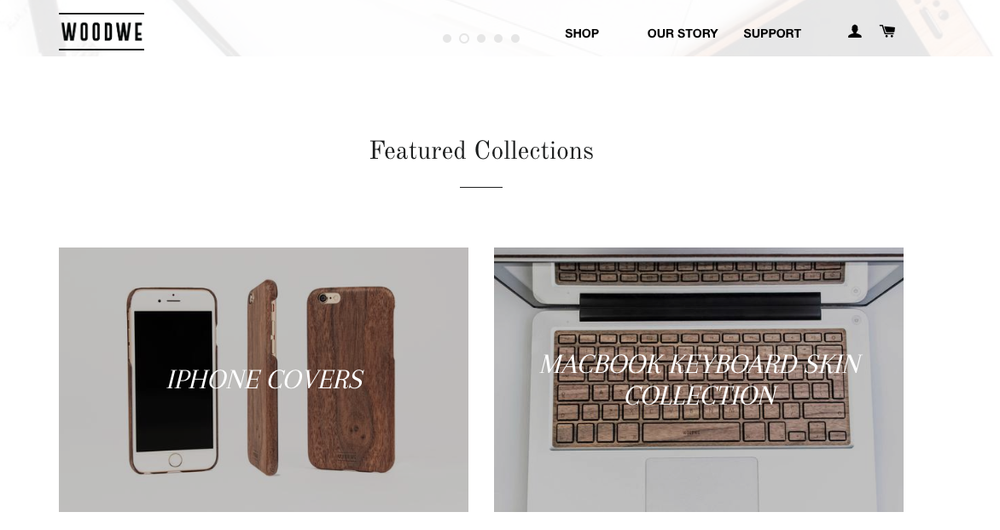1000x530 pixels.
Task: Jump to the fifth slideshow dot
Action: pyautogui.click(x=515, y=38)
